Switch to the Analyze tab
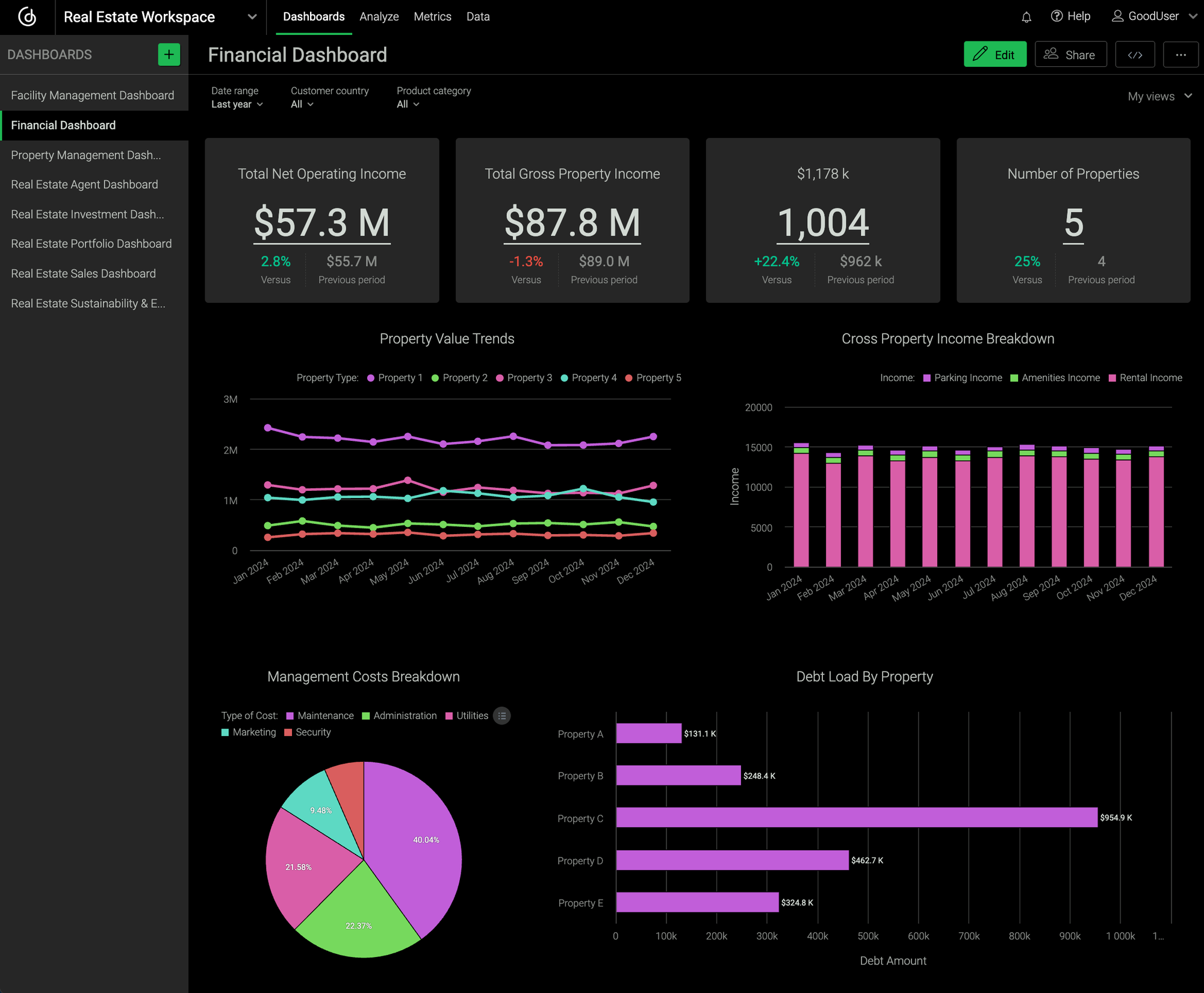 pos(379,16)
